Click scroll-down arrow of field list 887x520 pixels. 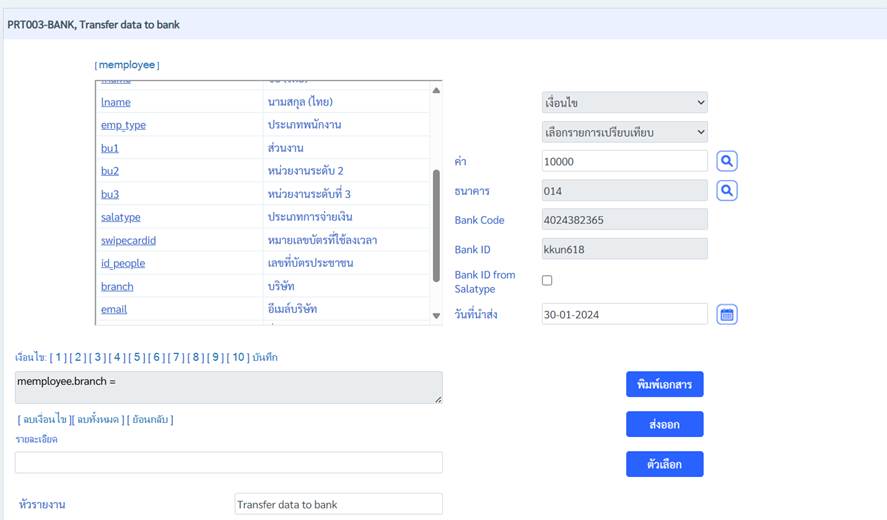point(436,316)
